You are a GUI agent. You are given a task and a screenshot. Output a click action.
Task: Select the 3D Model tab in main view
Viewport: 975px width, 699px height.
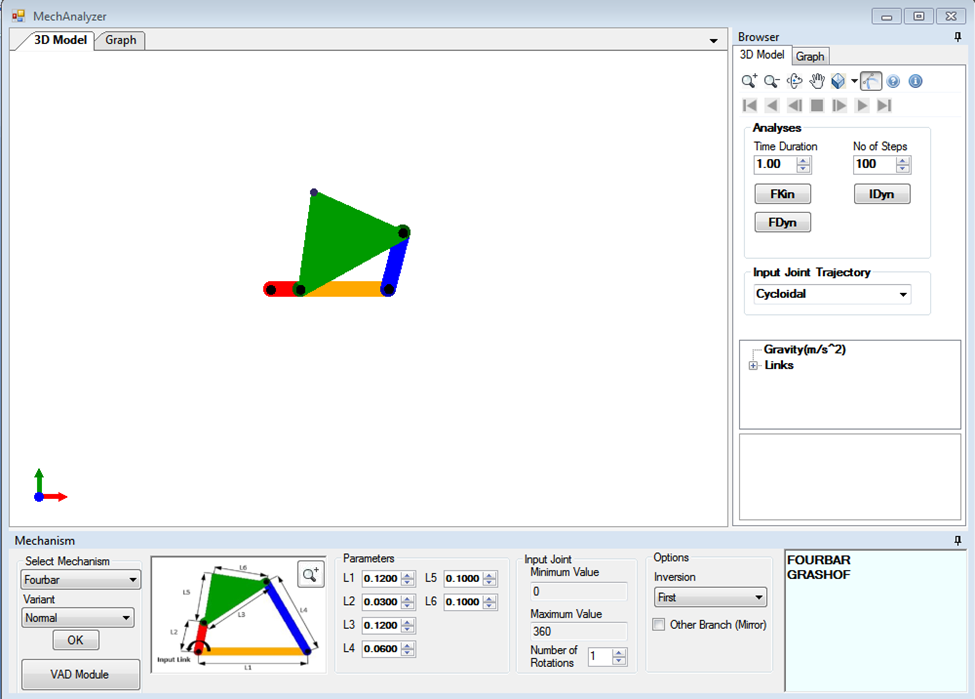coord(60,40)
